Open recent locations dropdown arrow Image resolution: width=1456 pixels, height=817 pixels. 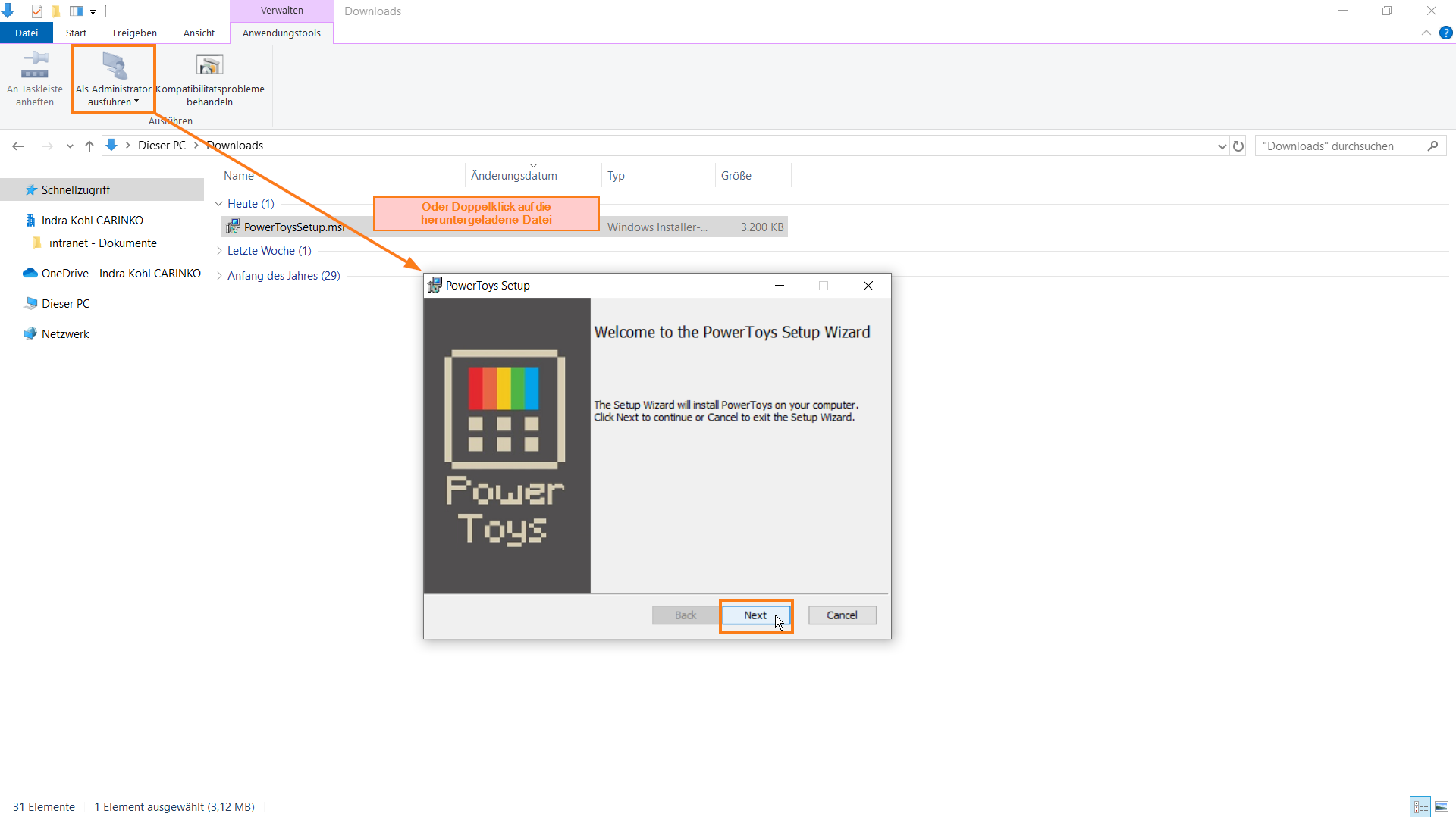[70, 146]
